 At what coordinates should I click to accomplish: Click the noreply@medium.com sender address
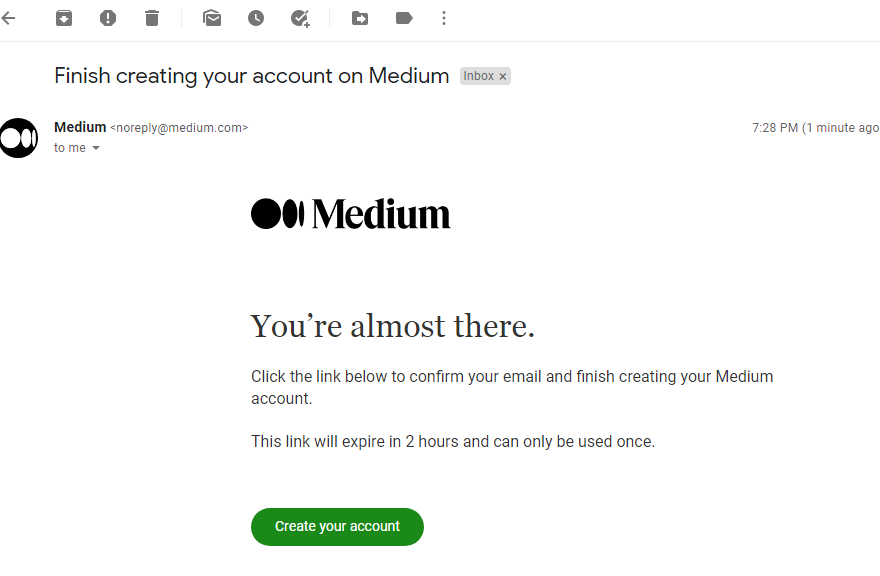[179, 128]
